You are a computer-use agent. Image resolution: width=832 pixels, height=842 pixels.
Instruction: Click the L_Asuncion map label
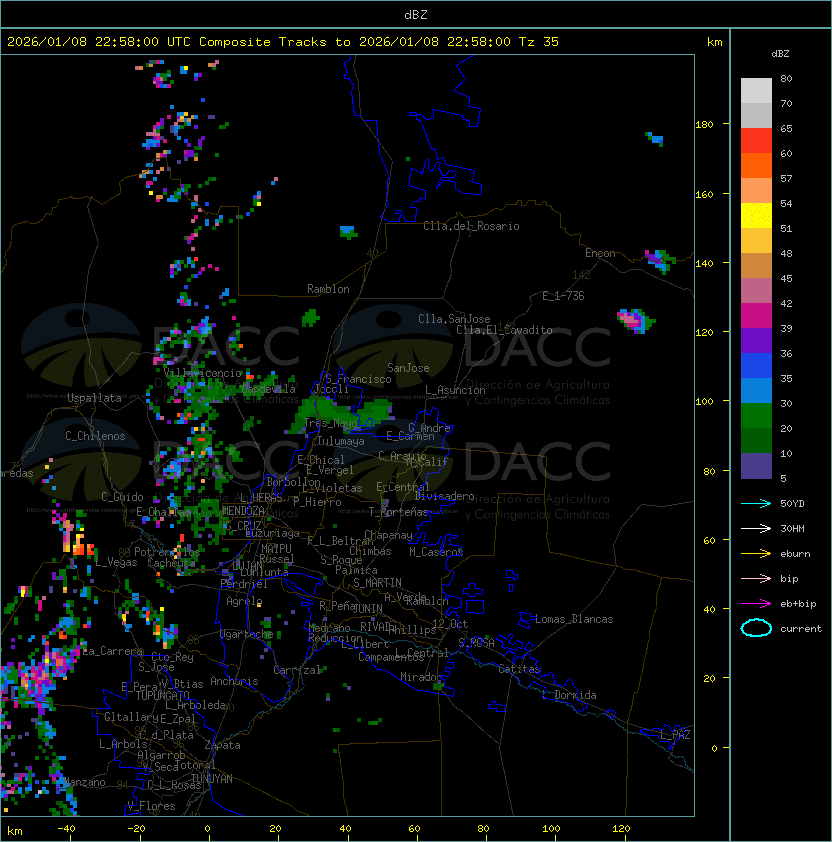point(455,390)
